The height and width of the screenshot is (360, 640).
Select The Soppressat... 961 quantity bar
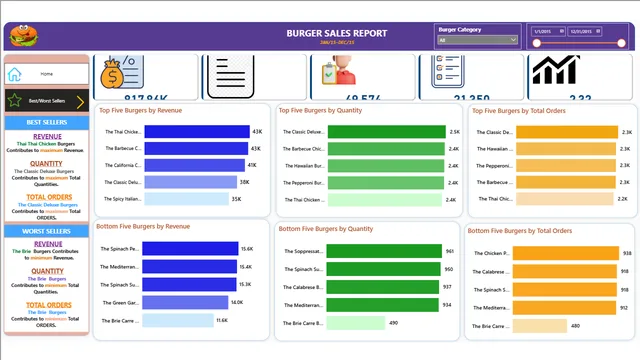coord(384,251)
